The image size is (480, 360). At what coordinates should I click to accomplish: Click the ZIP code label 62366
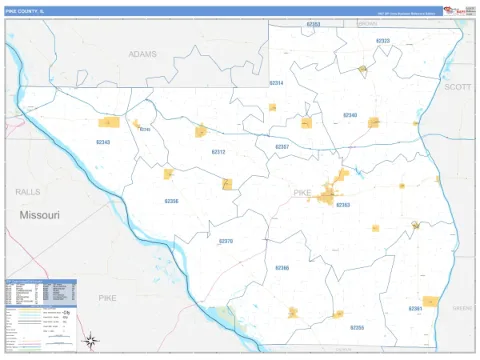pos(282,268)
